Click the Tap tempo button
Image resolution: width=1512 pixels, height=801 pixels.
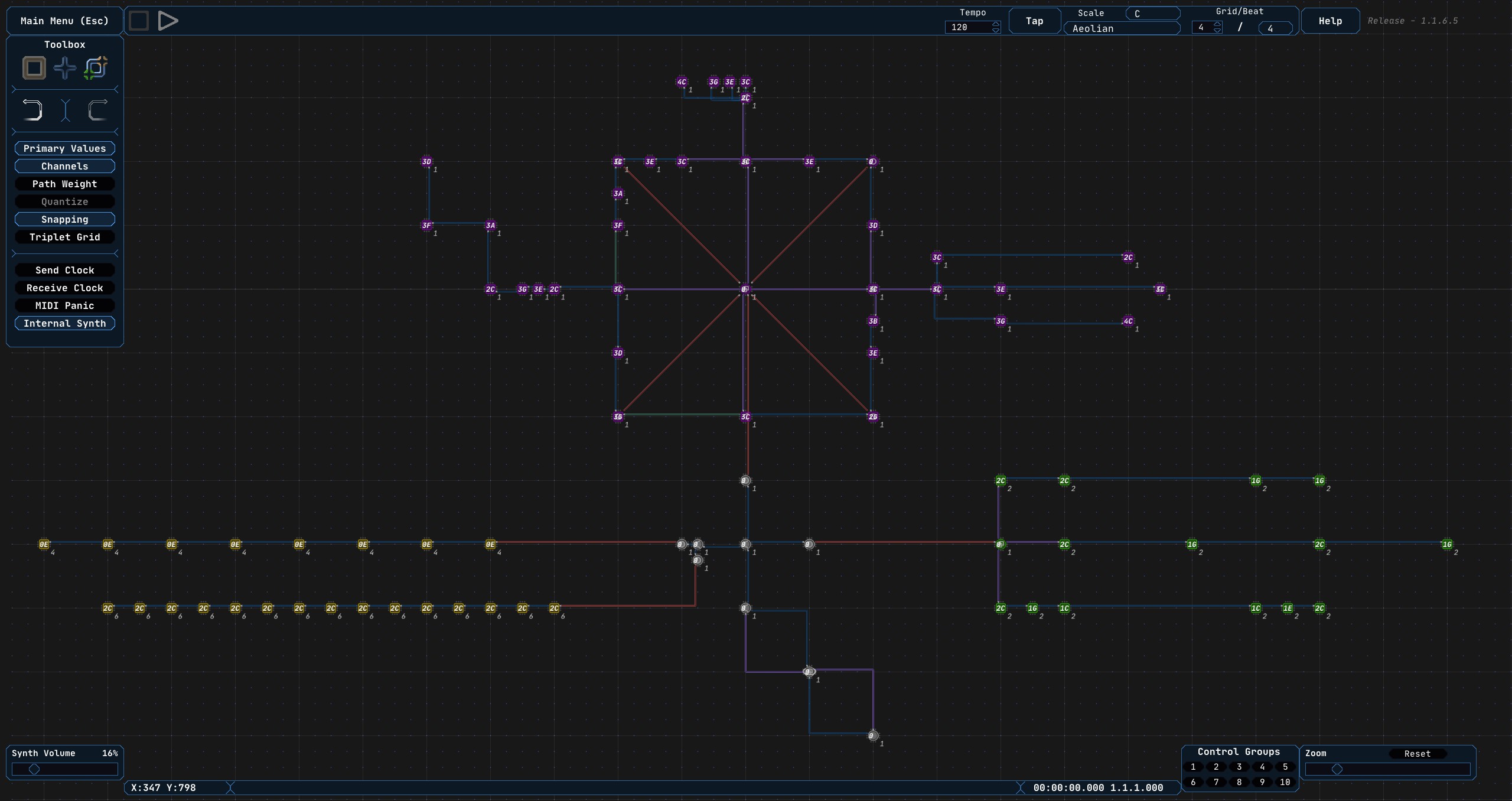[x=1034, y=21]
